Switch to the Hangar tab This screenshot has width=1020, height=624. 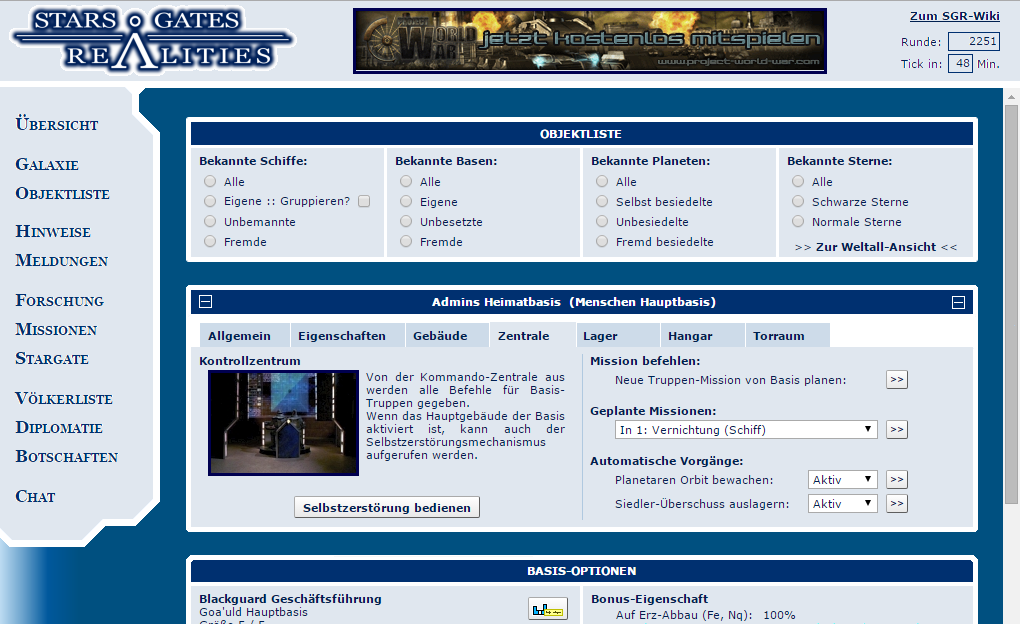[x=702, y=336]
